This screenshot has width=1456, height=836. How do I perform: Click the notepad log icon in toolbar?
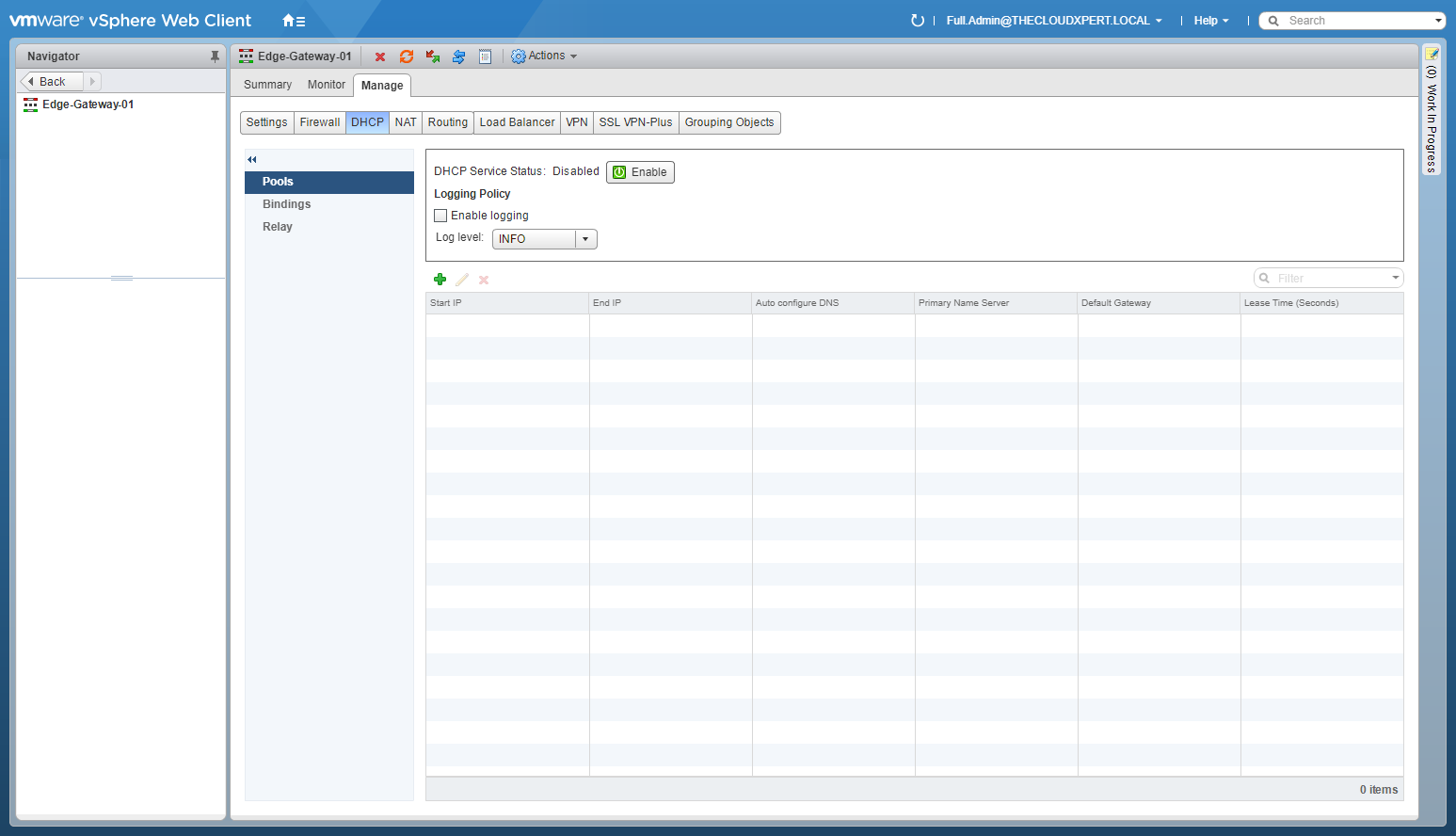[x=485, y=57]
